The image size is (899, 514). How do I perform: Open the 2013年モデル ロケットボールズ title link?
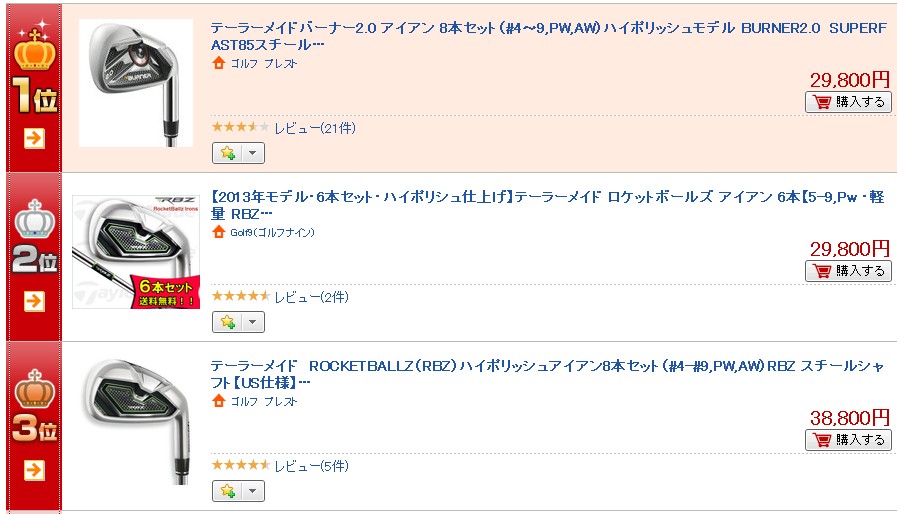coord(548,205)
